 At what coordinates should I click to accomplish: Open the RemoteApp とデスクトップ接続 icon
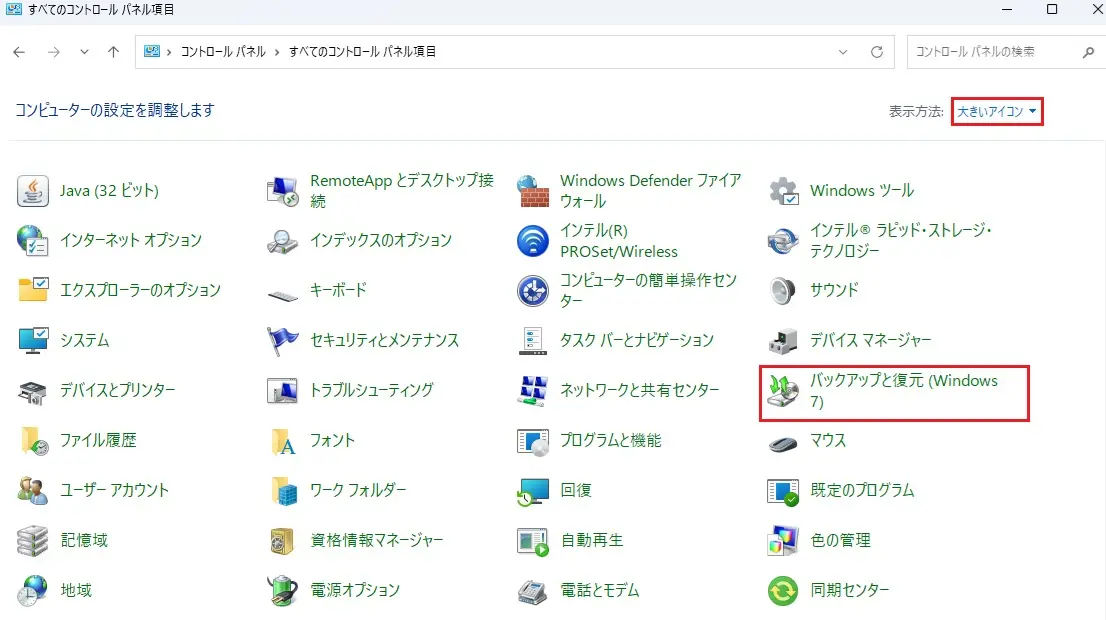click(x=283, y=191)
